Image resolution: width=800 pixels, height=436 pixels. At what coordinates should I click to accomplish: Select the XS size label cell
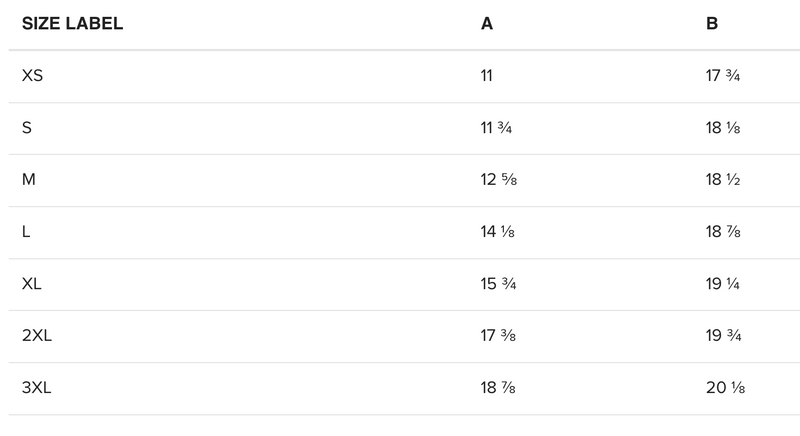(32, 76)
